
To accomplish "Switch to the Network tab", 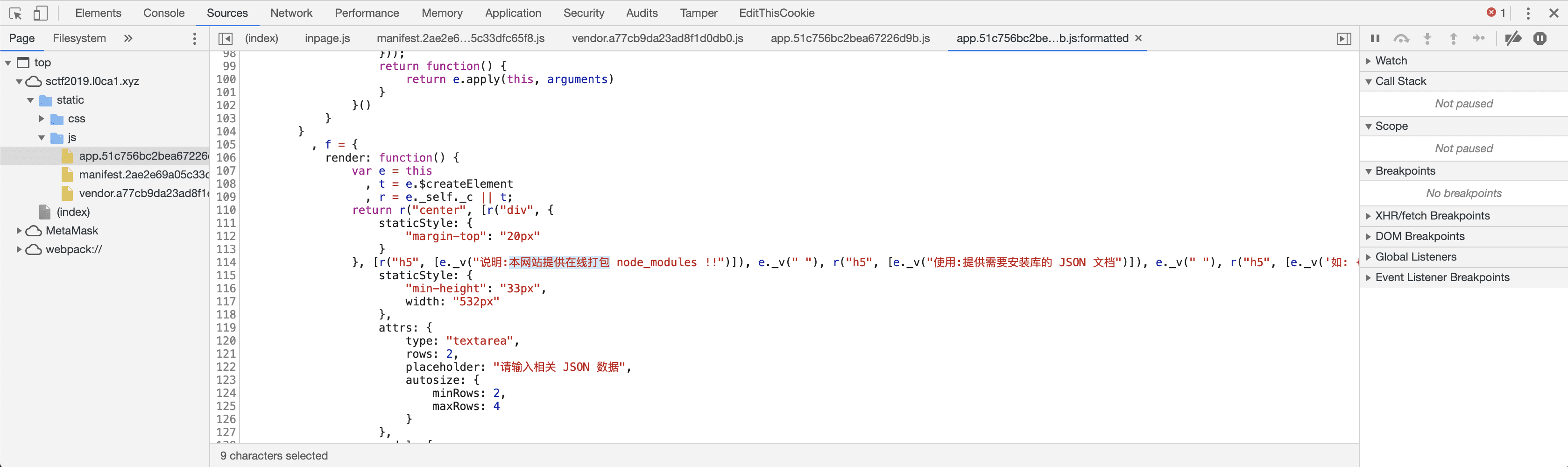I will (x=291, y=13).
